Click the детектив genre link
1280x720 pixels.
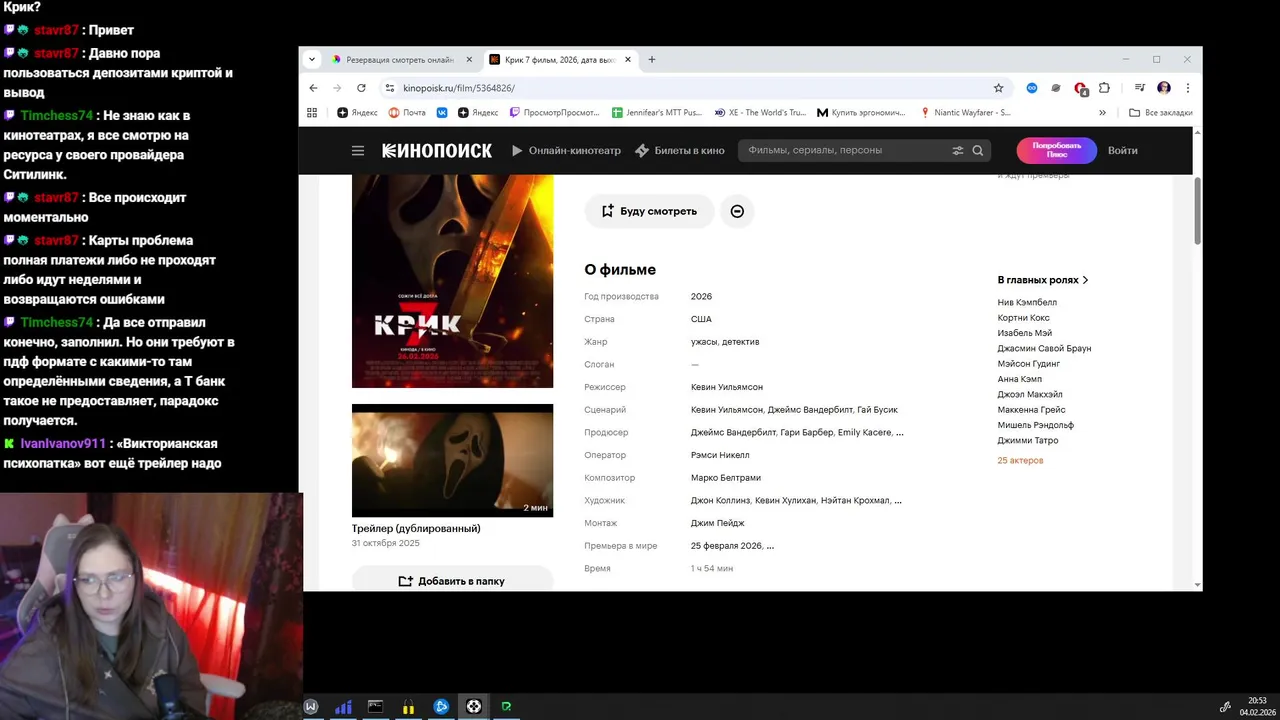[740, 342]
